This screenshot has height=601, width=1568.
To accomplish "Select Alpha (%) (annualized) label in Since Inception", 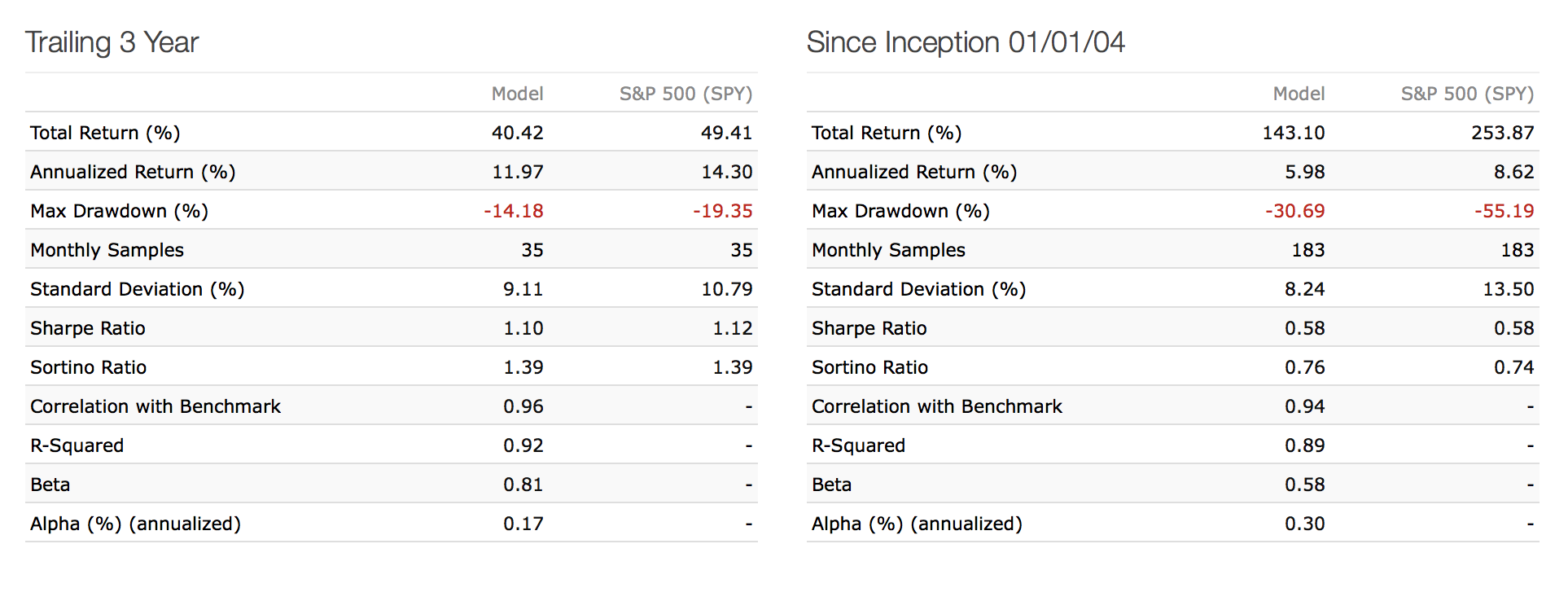I will pyautogui.click(x=917, y=524).
